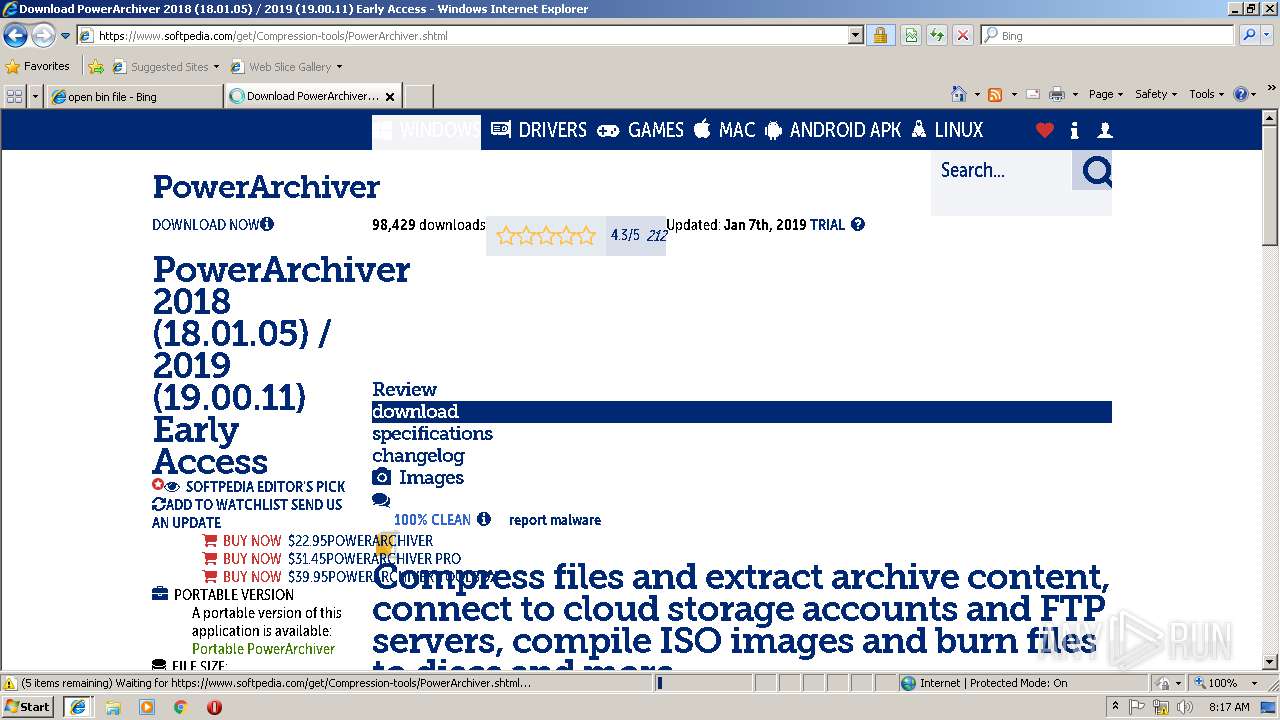The image size is (1280, 720).
Task: Click the RSS feeds icon
Action: [x=995, y=94]
